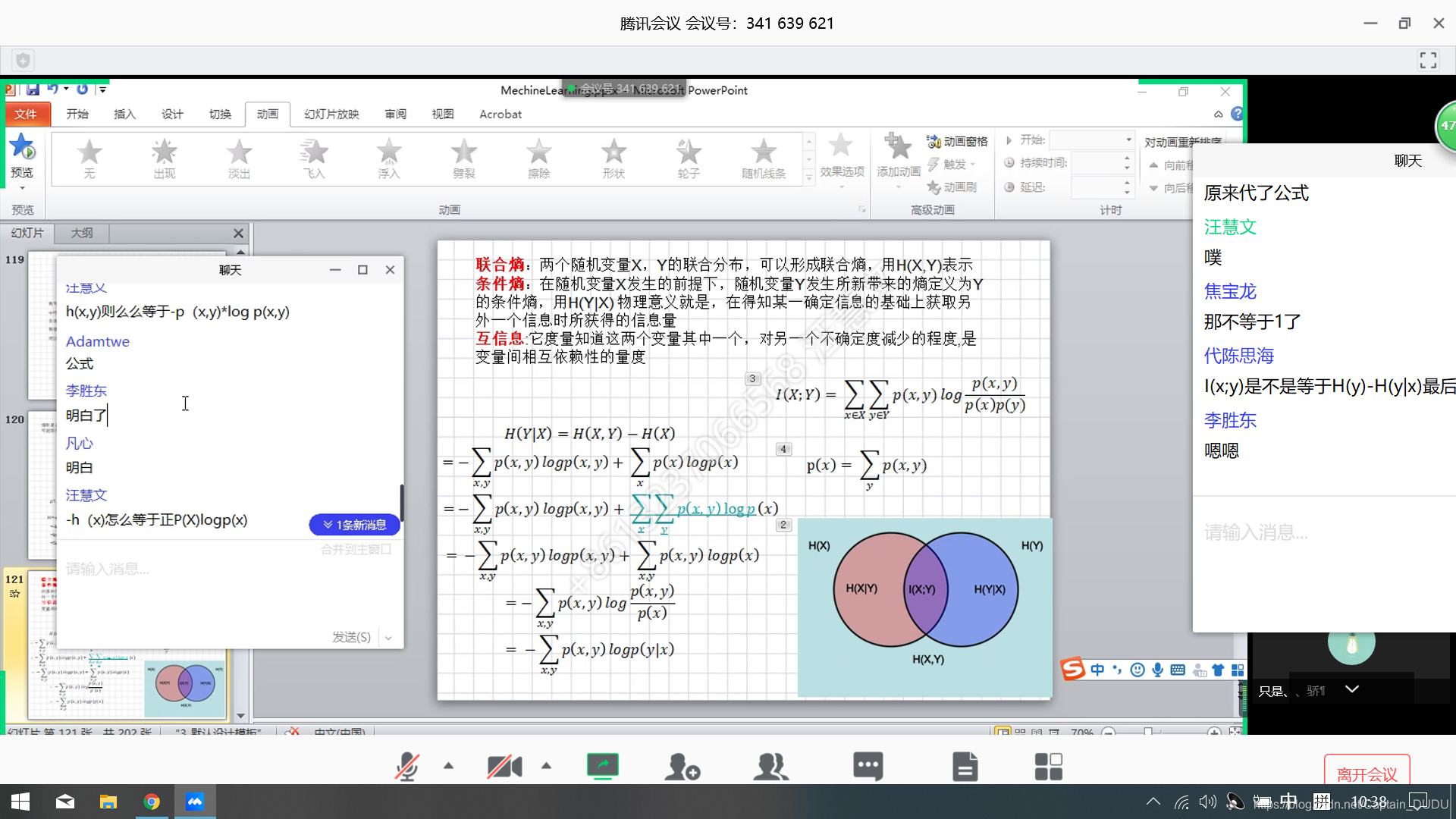Save the presentation with save icon

(33, 89)
